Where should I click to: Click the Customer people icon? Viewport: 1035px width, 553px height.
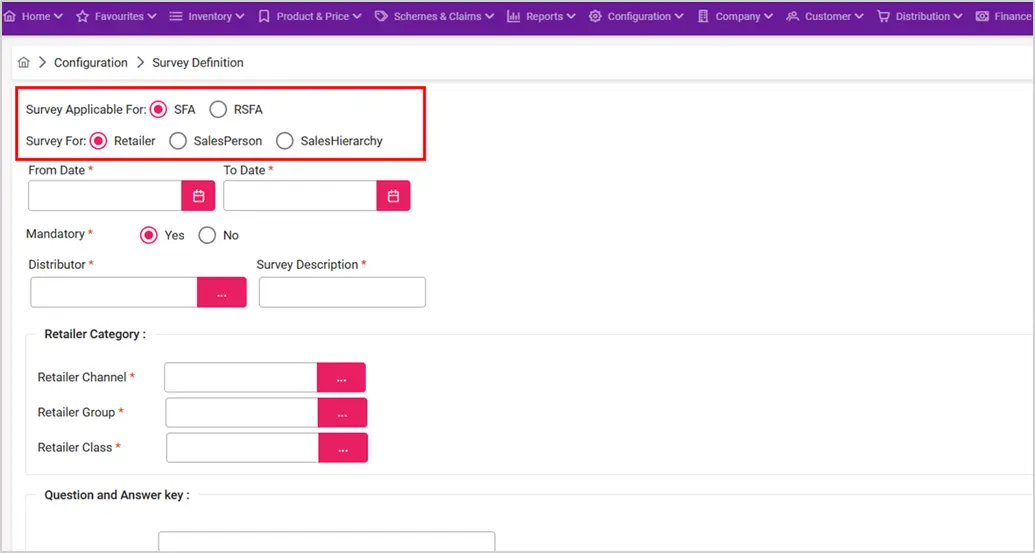click(x=792, y=16)
